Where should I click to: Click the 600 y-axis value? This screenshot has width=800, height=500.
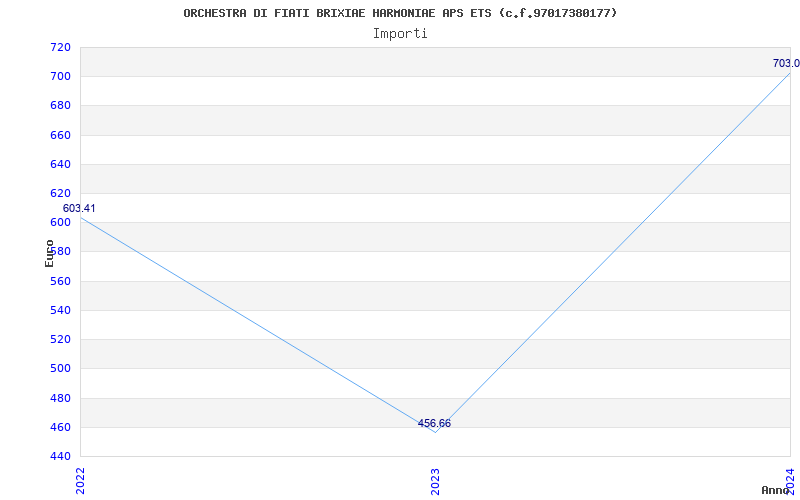coord(61,222)
